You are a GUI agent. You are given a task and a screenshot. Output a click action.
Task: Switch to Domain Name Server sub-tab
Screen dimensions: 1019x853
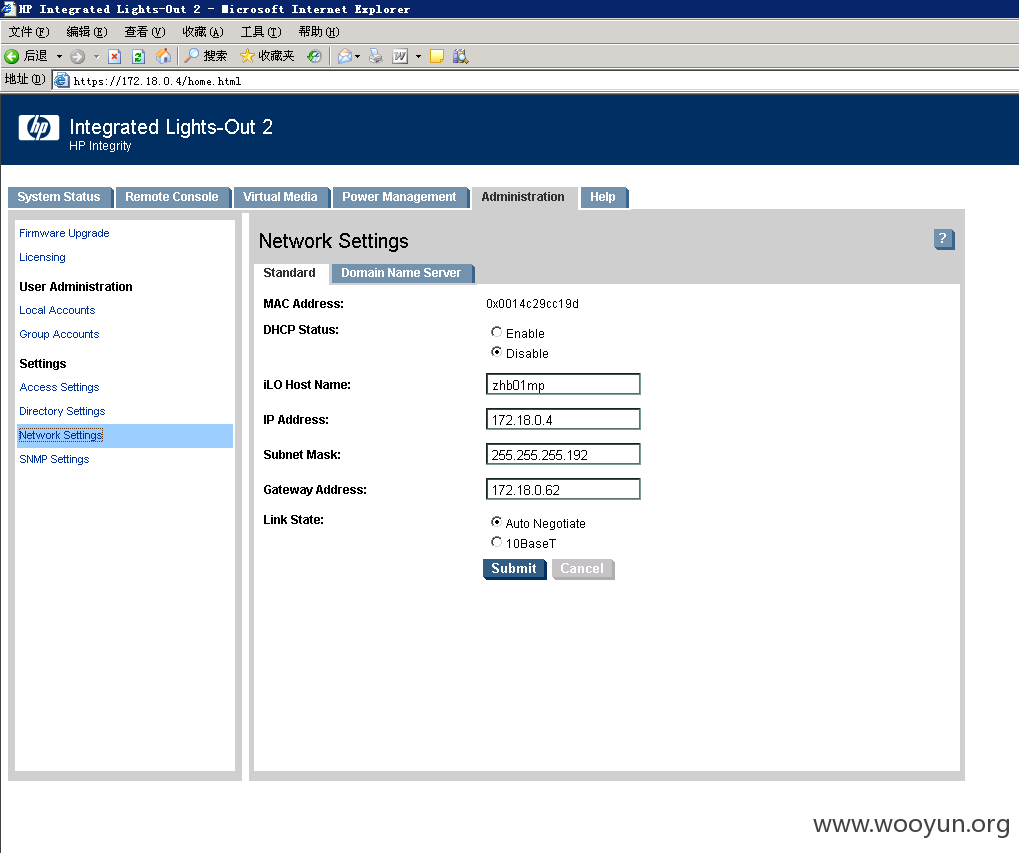tap(401, 273)
